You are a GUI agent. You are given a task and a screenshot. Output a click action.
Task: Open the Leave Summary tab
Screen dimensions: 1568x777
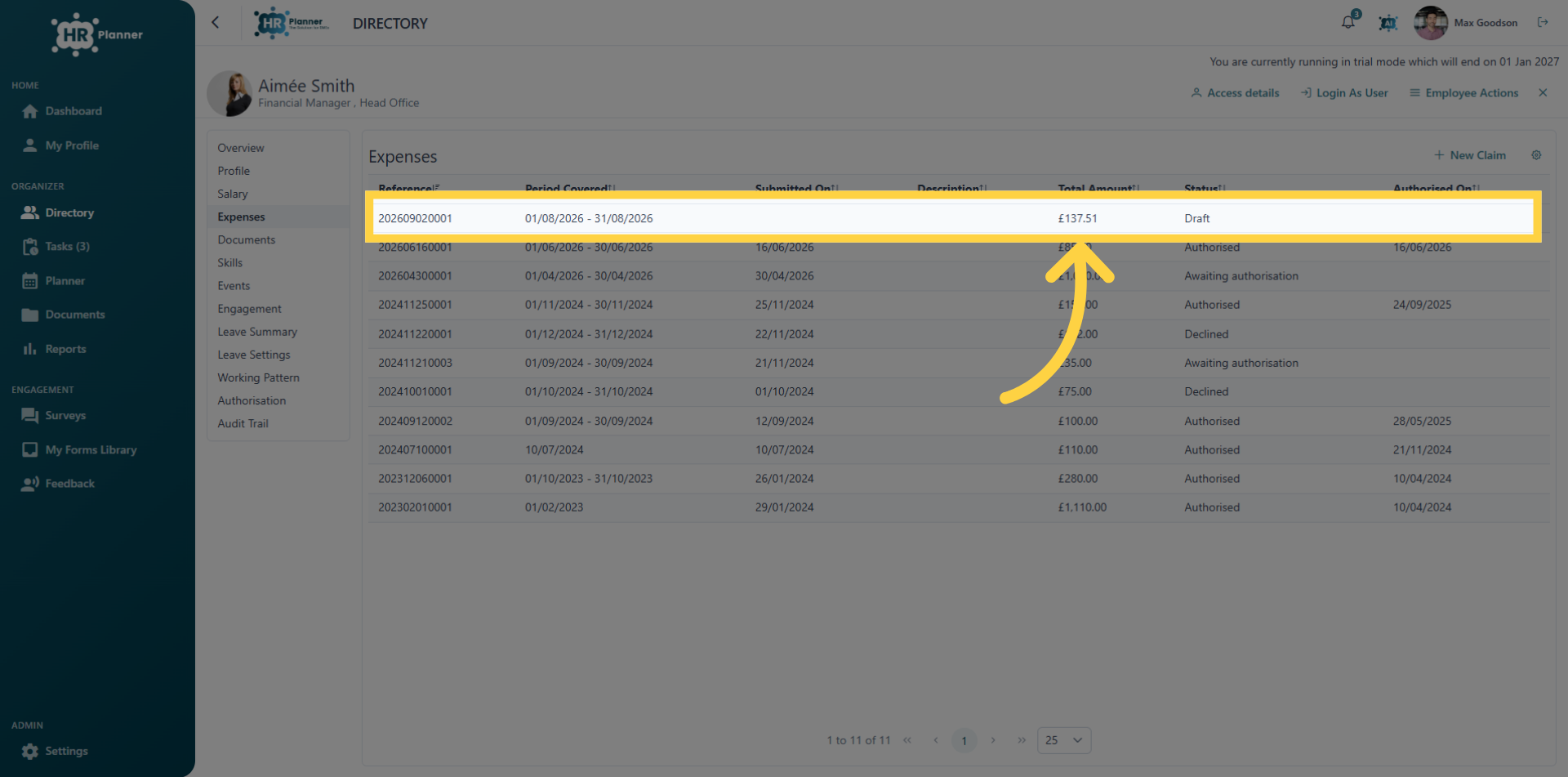[257, 332]
